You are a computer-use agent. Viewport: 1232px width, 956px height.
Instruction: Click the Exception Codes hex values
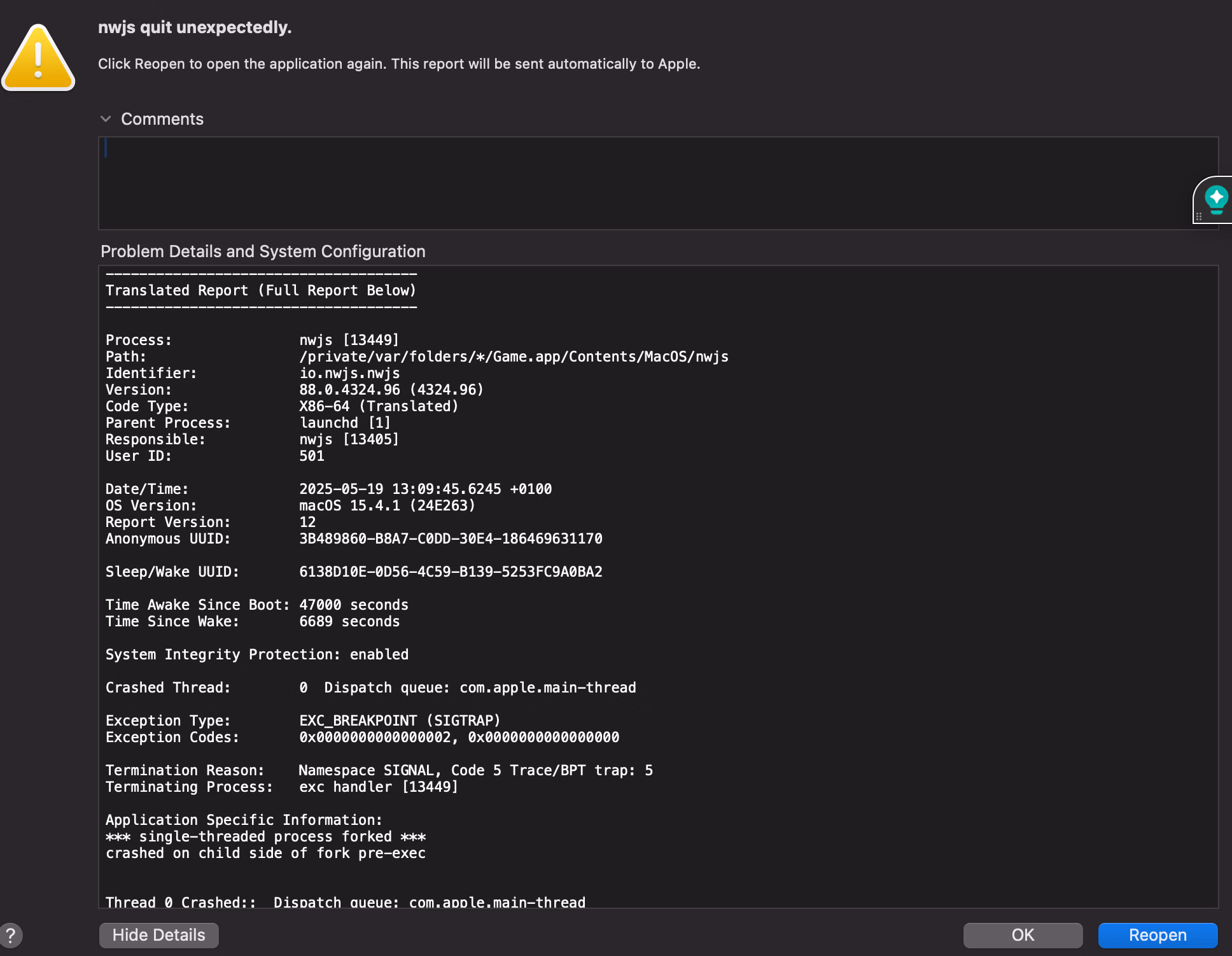point(459,737)
